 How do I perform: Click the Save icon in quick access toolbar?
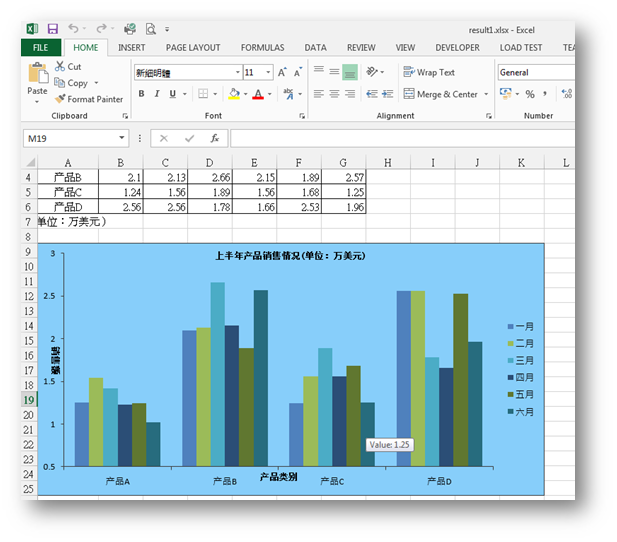tap(52, 30)
